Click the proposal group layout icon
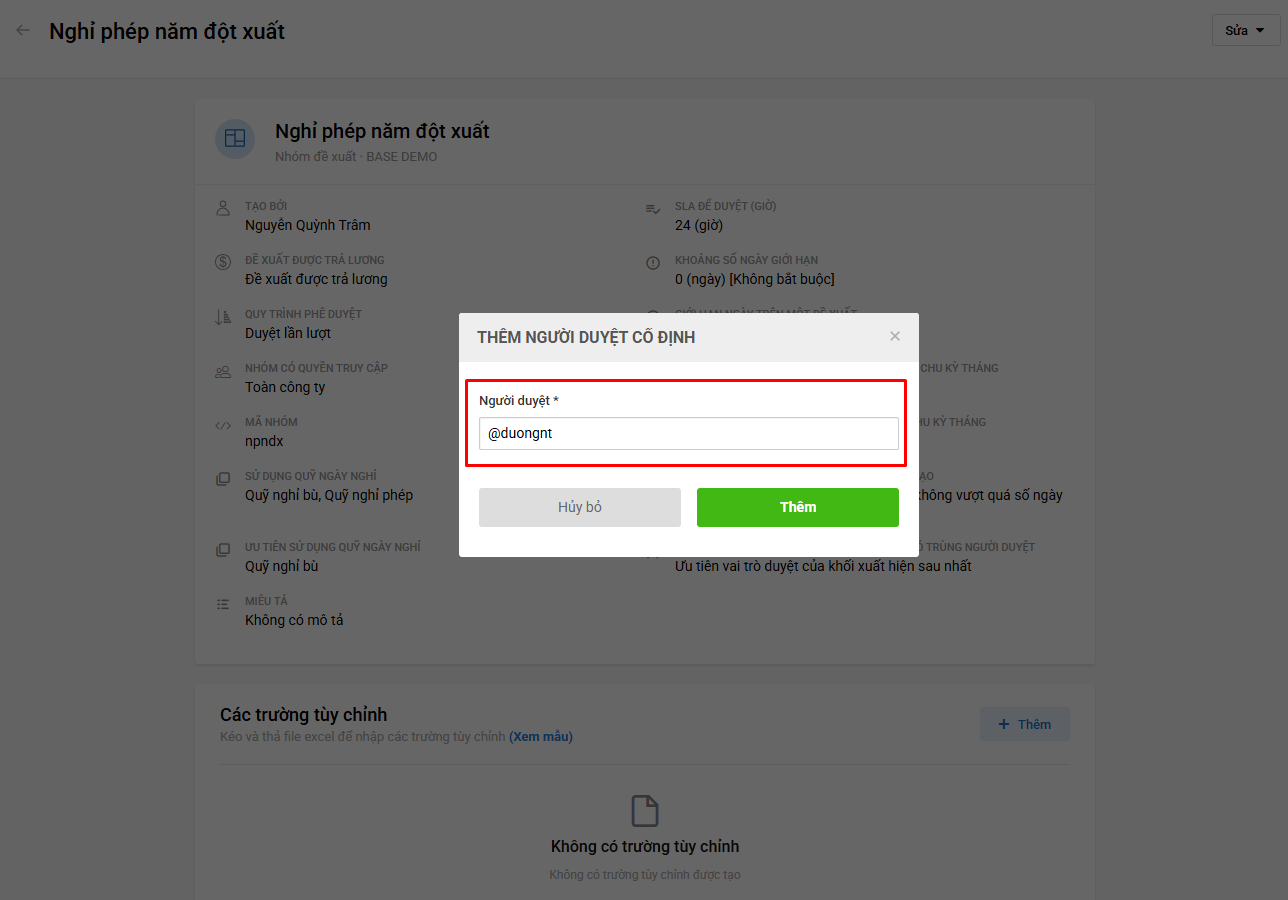The image size is (1288, 900). tap(235, 138)
